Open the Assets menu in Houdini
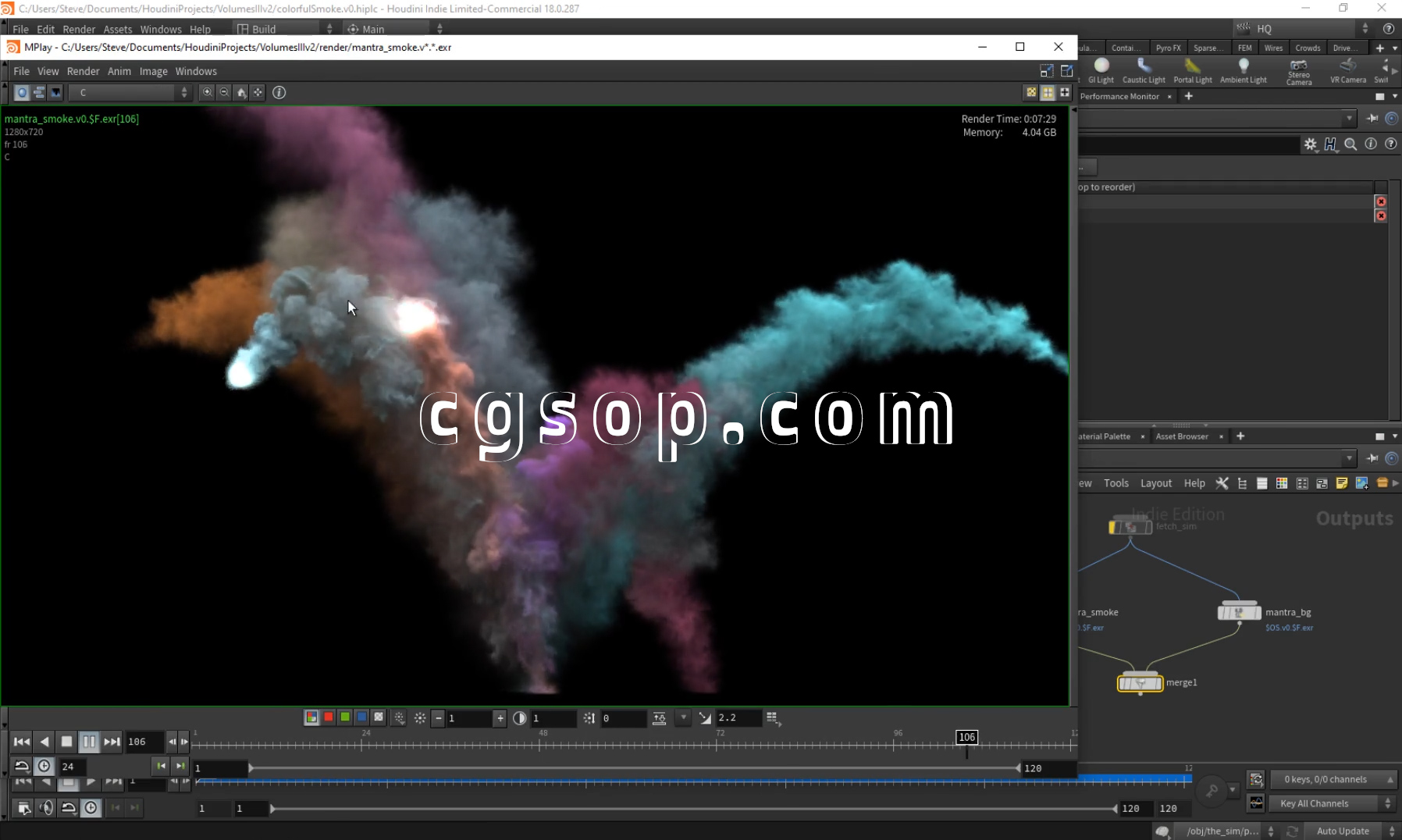This screenshot has width=1402, height=840. 118,29
